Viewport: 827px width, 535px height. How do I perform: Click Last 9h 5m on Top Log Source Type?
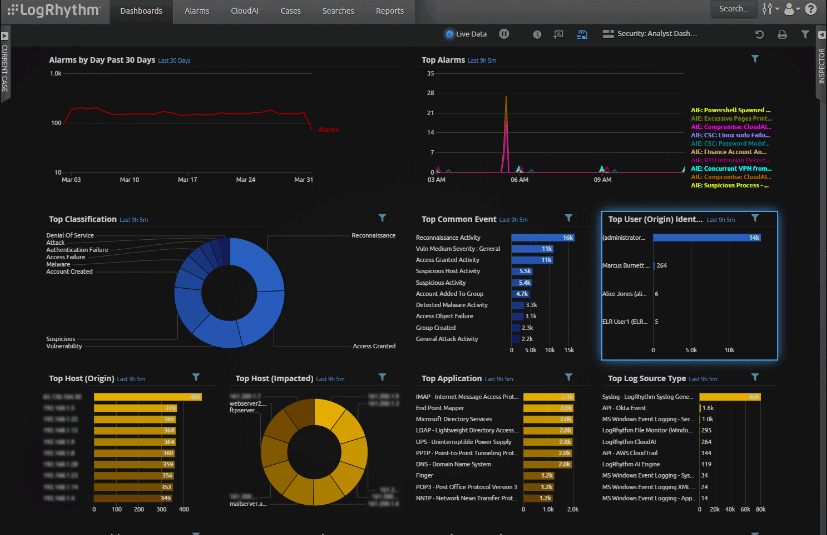703,379
